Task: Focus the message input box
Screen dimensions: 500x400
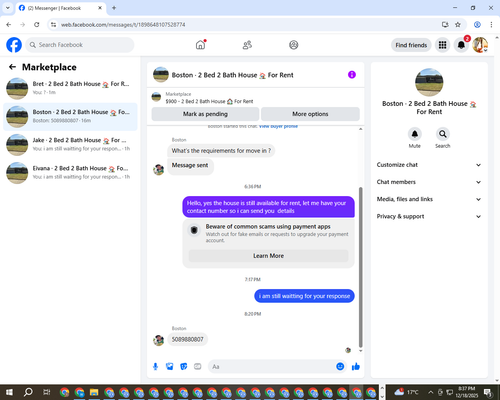Action: [x=272, y=367]
